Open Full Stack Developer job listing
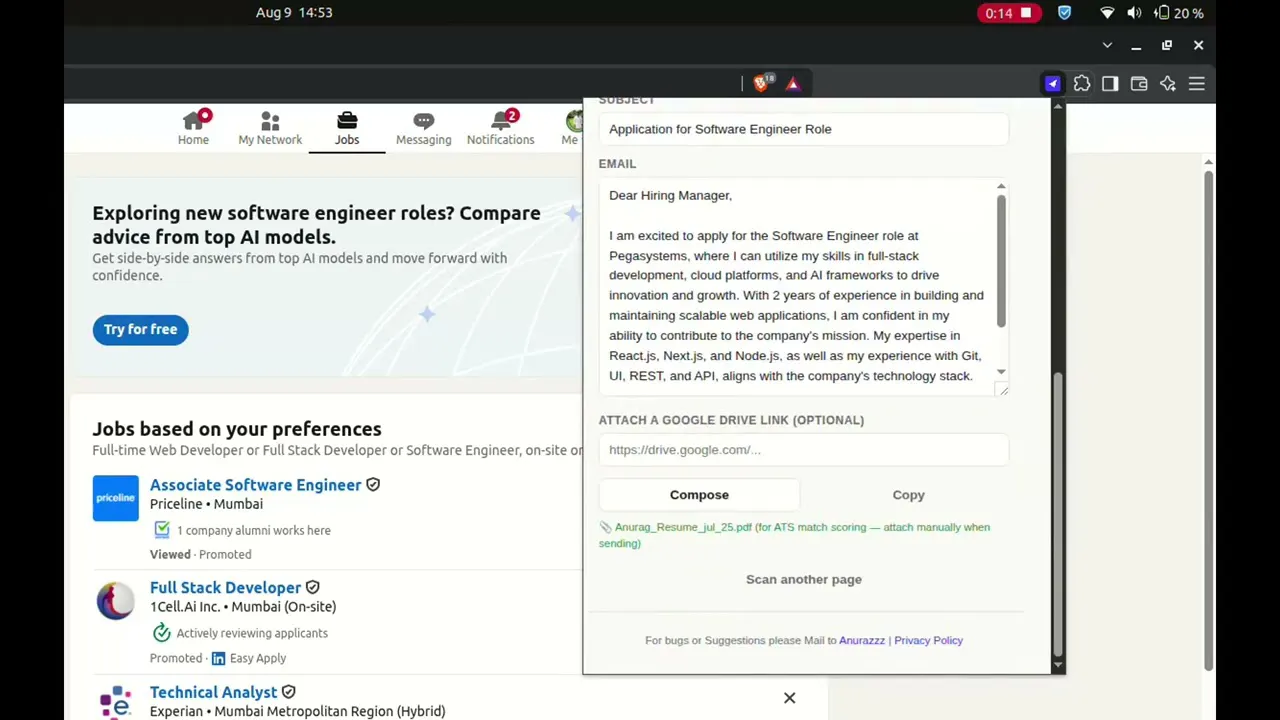Screen dimensions: 1280x720 pyautogui.click(x=225, y=588)
